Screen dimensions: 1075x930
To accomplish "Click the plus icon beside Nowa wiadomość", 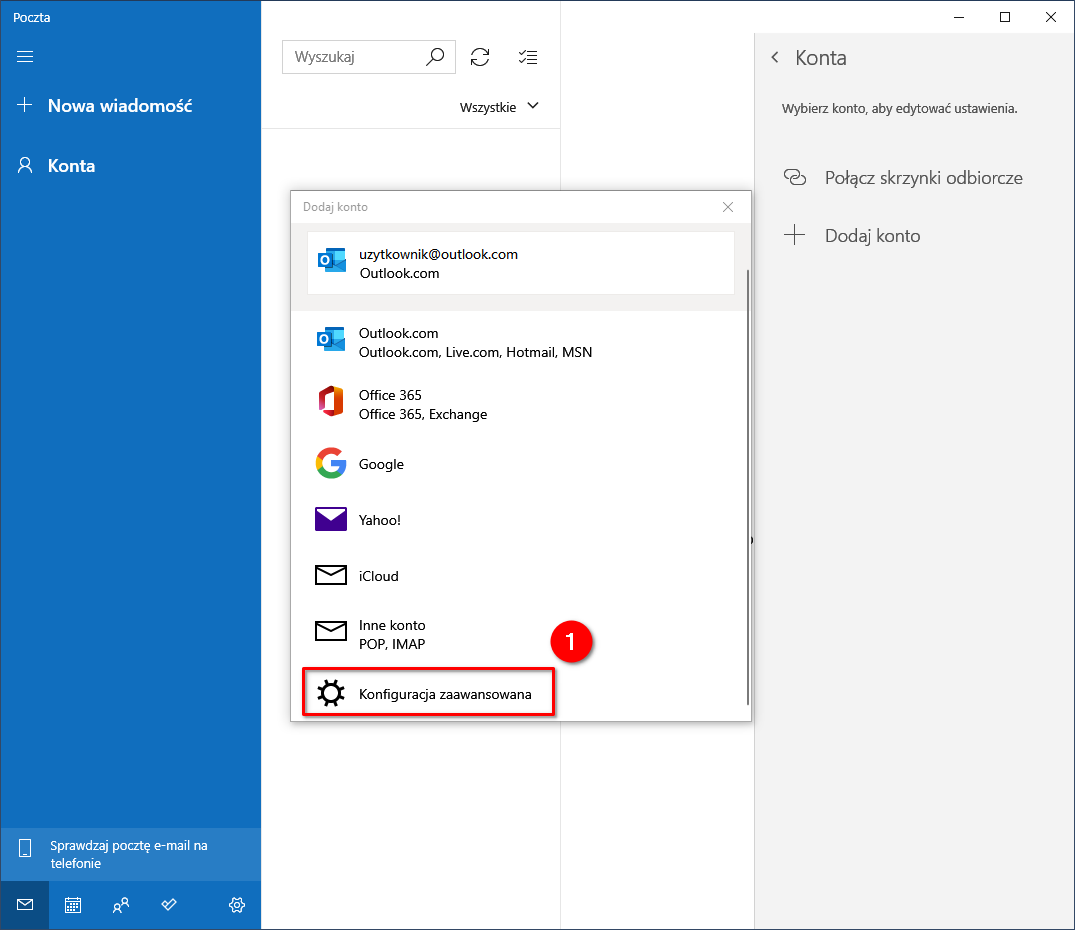I will [x=25, y=105].
